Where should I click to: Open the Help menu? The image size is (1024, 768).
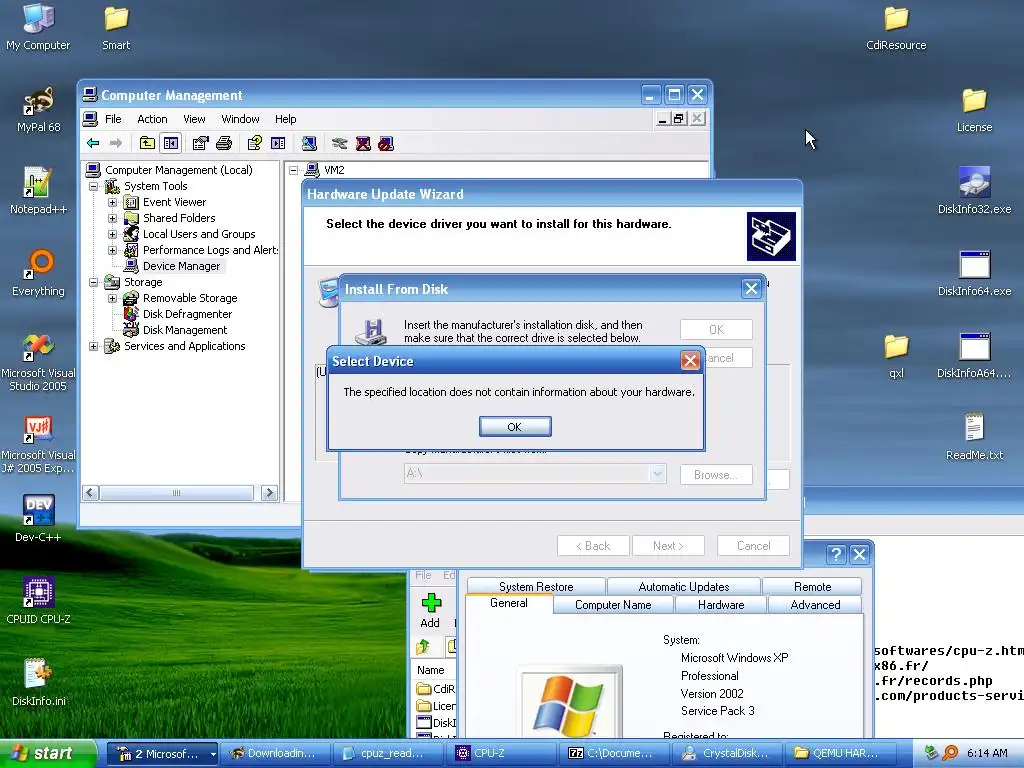point(285,119)
